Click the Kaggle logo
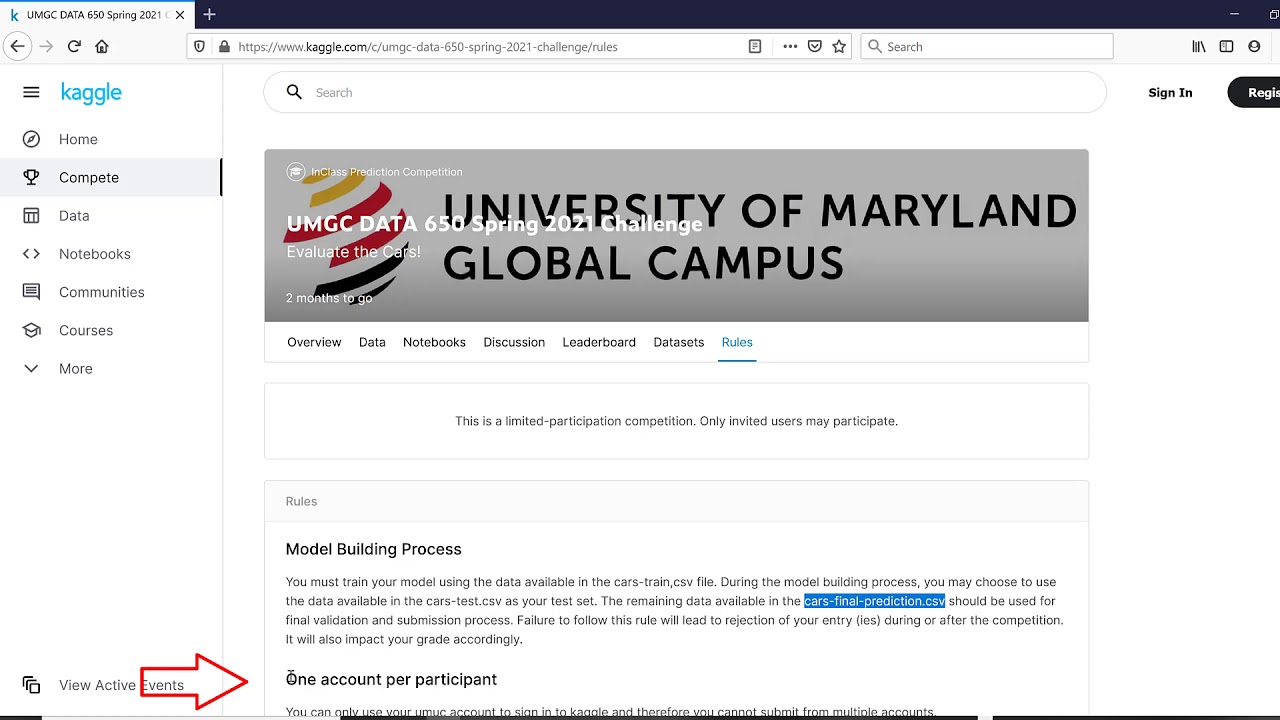The width and height of the screenshot is (1280, 720). point(91,93)
